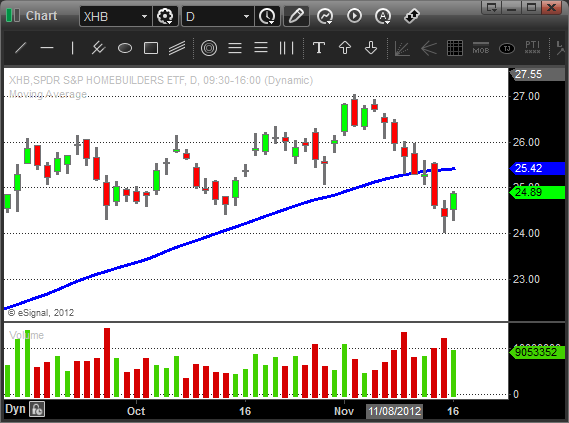Screen dimensions: 569x423
Task: Select the second horizontal levels tool
Action: pyautogui.click(x=261, y=48)
